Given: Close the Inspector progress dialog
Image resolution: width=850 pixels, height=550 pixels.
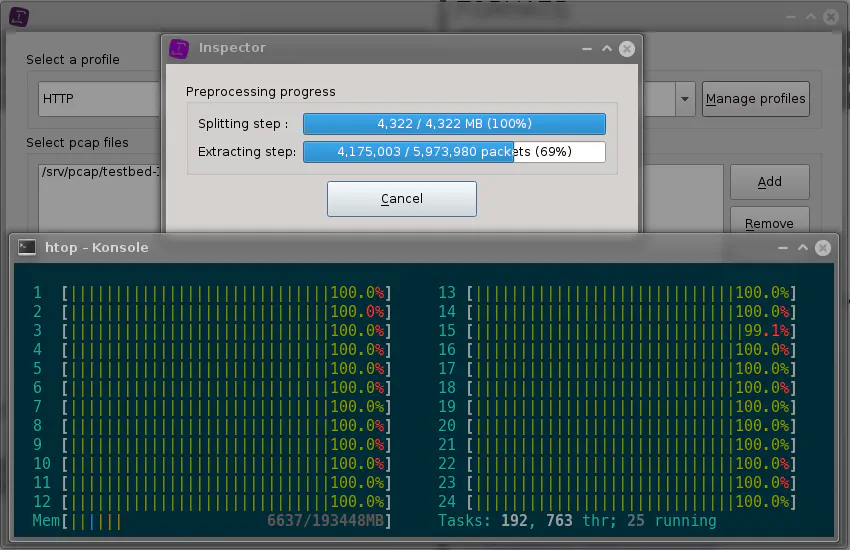Looking at the screenshot, I should [627, 49].
